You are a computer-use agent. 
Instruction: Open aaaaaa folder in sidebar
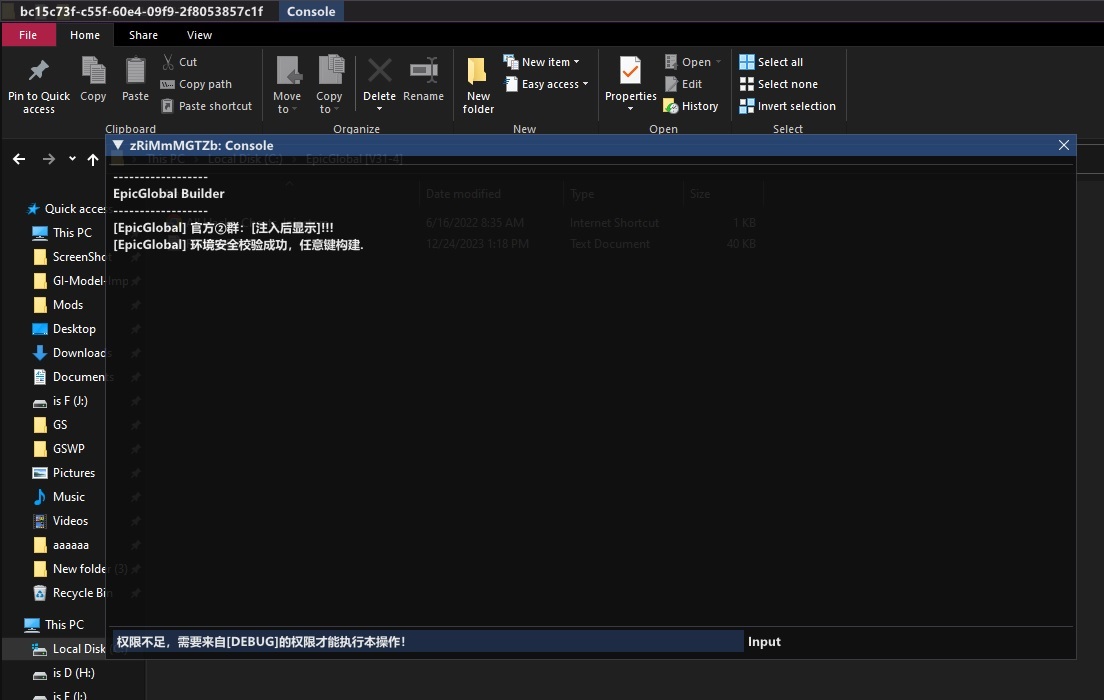[62, 545]
